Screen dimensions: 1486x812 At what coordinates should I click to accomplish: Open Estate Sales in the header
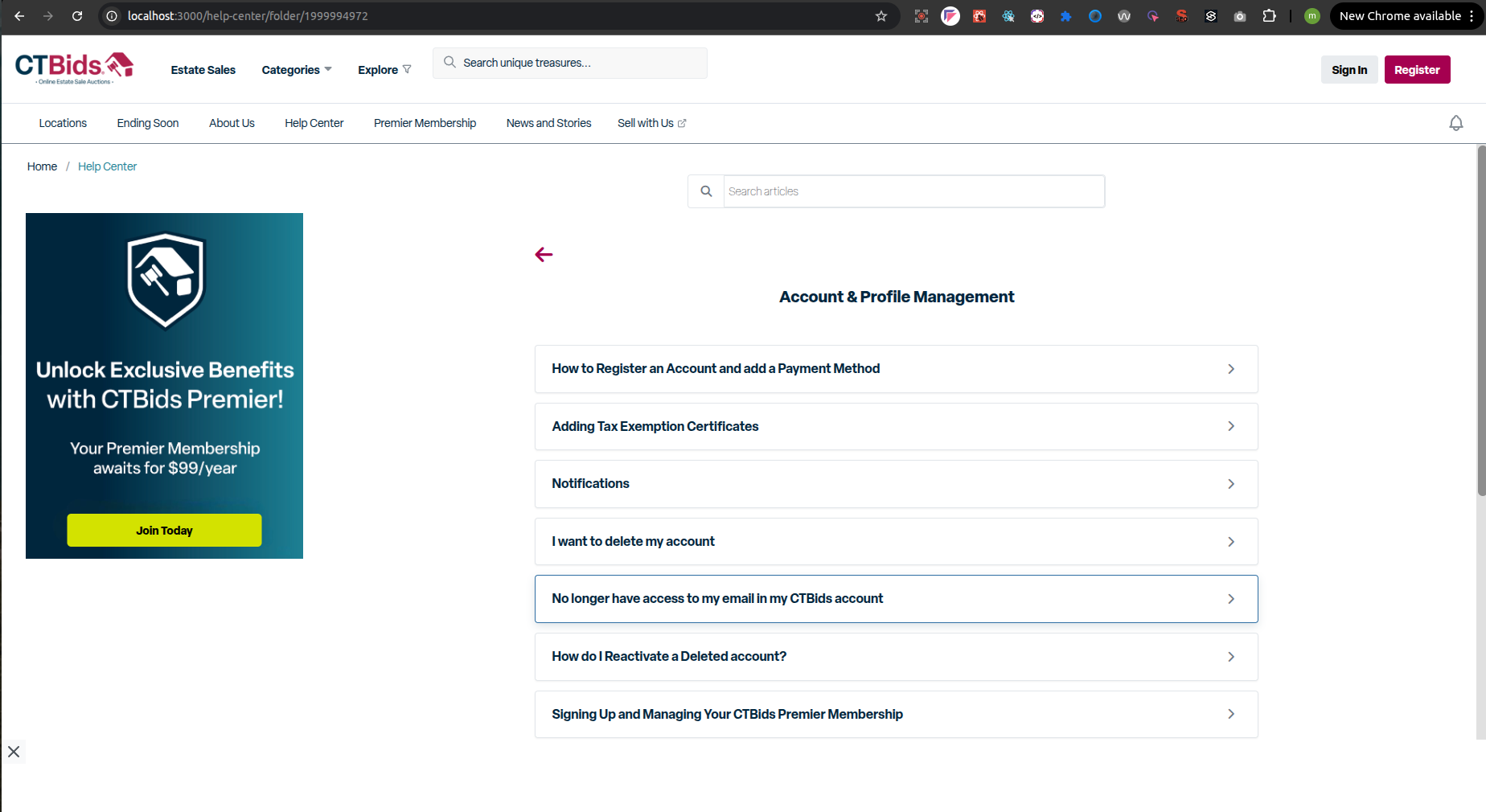click(203, 70)
